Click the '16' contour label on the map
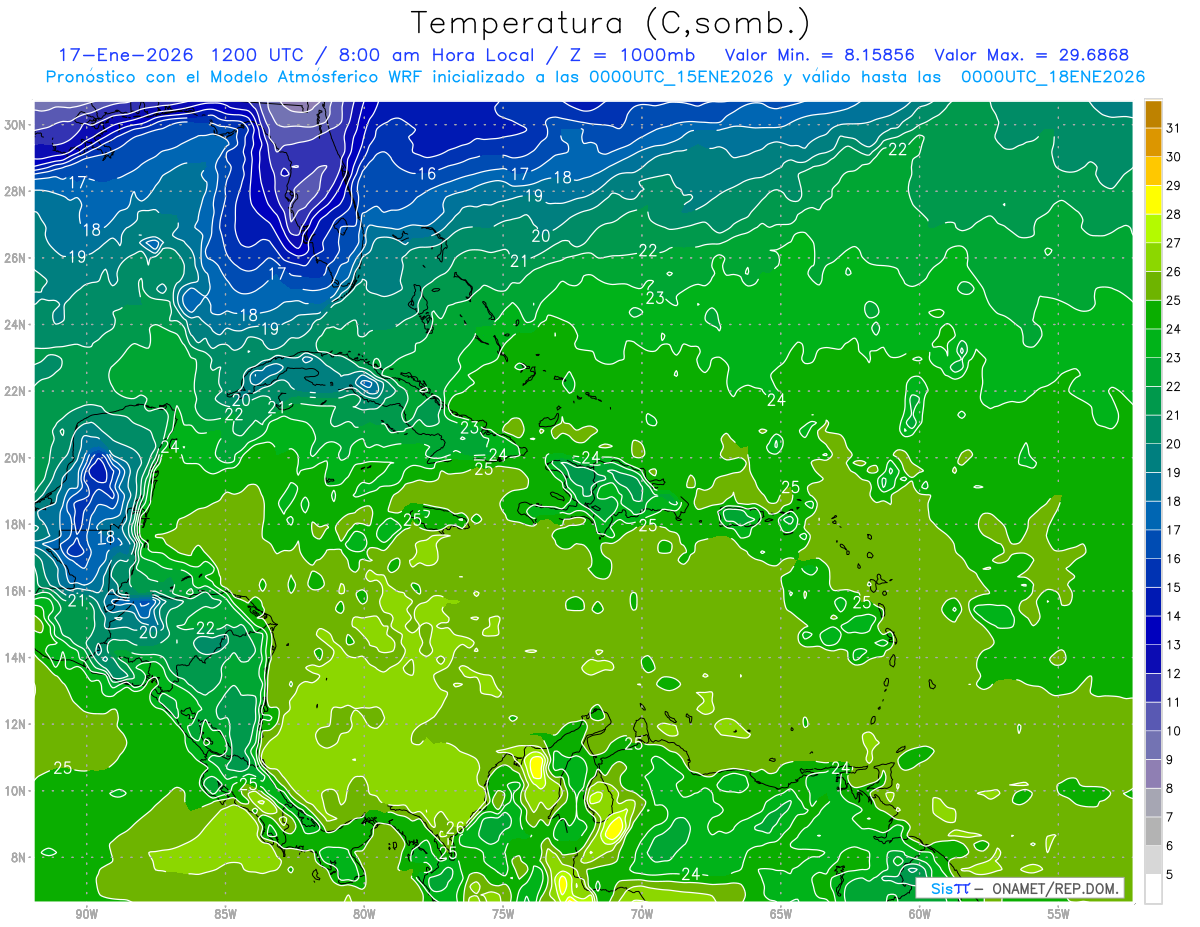Viewport: 1200px width, 927px height. 427,173
